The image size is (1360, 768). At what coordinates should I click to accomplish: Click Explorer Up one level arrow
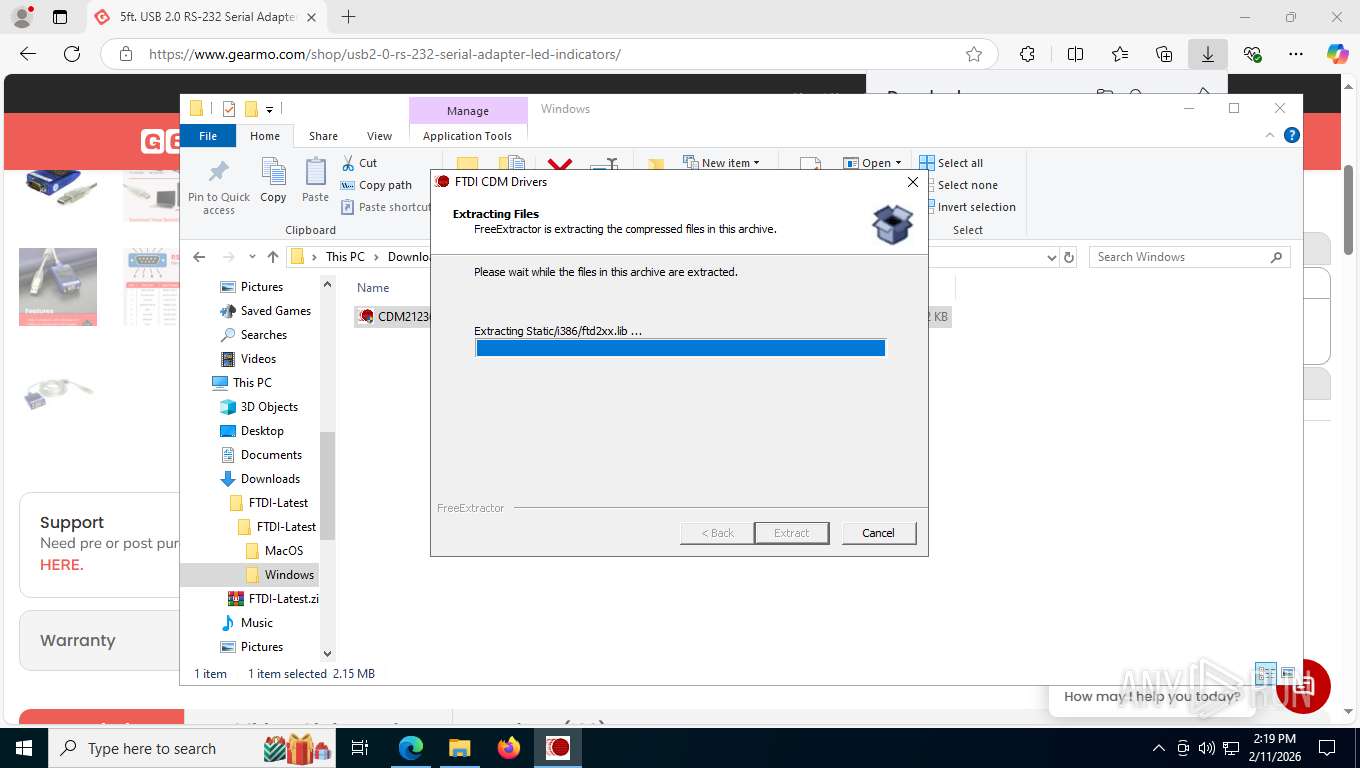click(273, 257)
